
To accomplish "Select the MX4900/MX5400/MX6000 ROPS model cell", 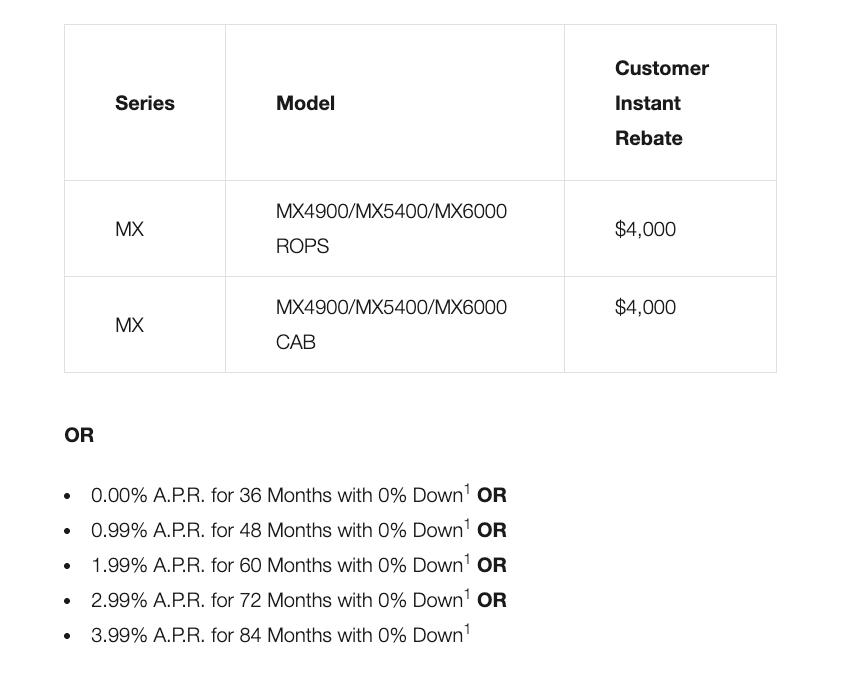I will (x=391, y=228).
